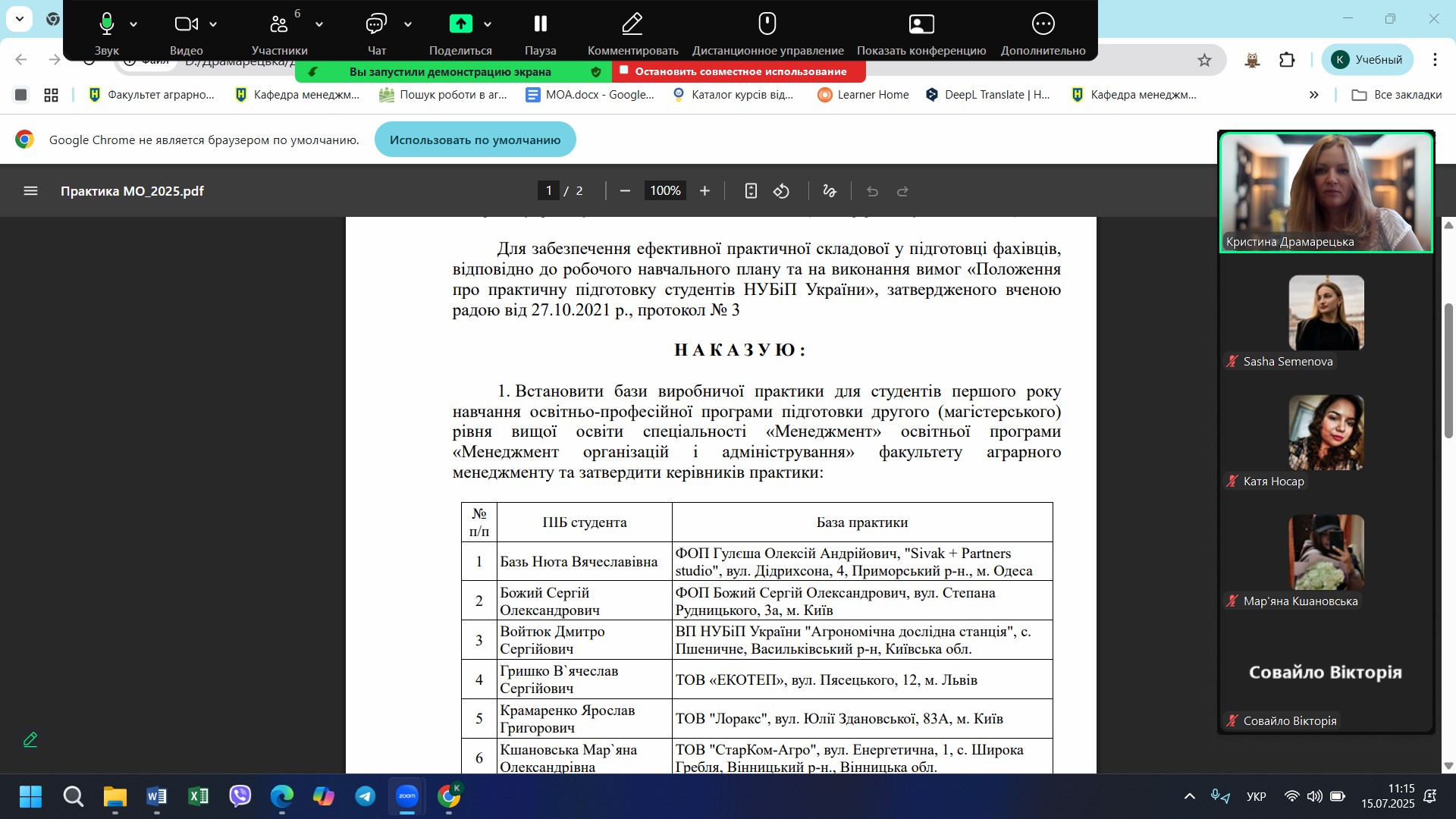1456x819 pixels.
Task: Click Остановить совместное использование button
Action: point(739,71)
